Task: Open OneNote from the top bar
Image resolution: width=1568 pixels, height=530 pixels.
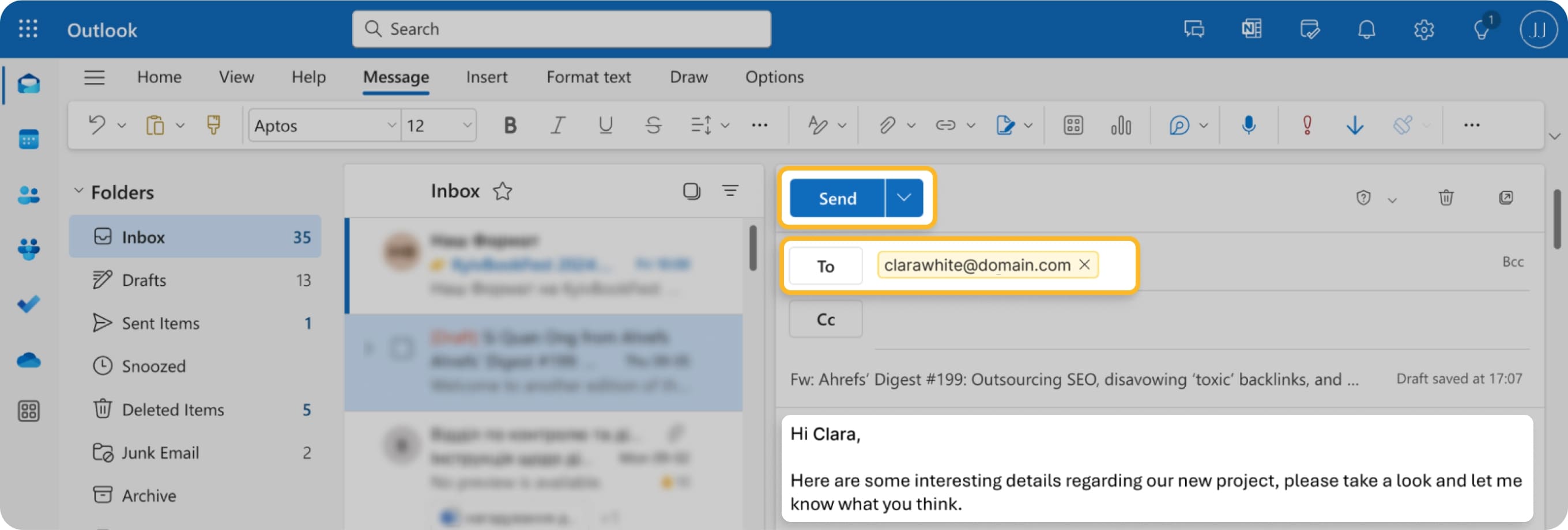Action: (x=1251, y=29)
